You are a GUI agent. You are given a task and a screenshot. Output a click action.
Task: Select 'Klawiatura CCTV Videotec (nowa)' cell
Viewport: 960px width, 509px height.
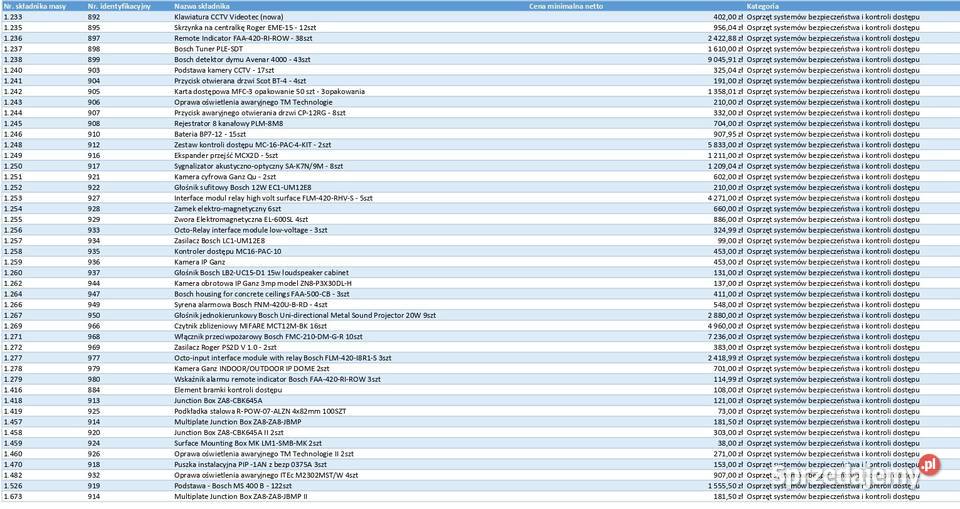228,17
